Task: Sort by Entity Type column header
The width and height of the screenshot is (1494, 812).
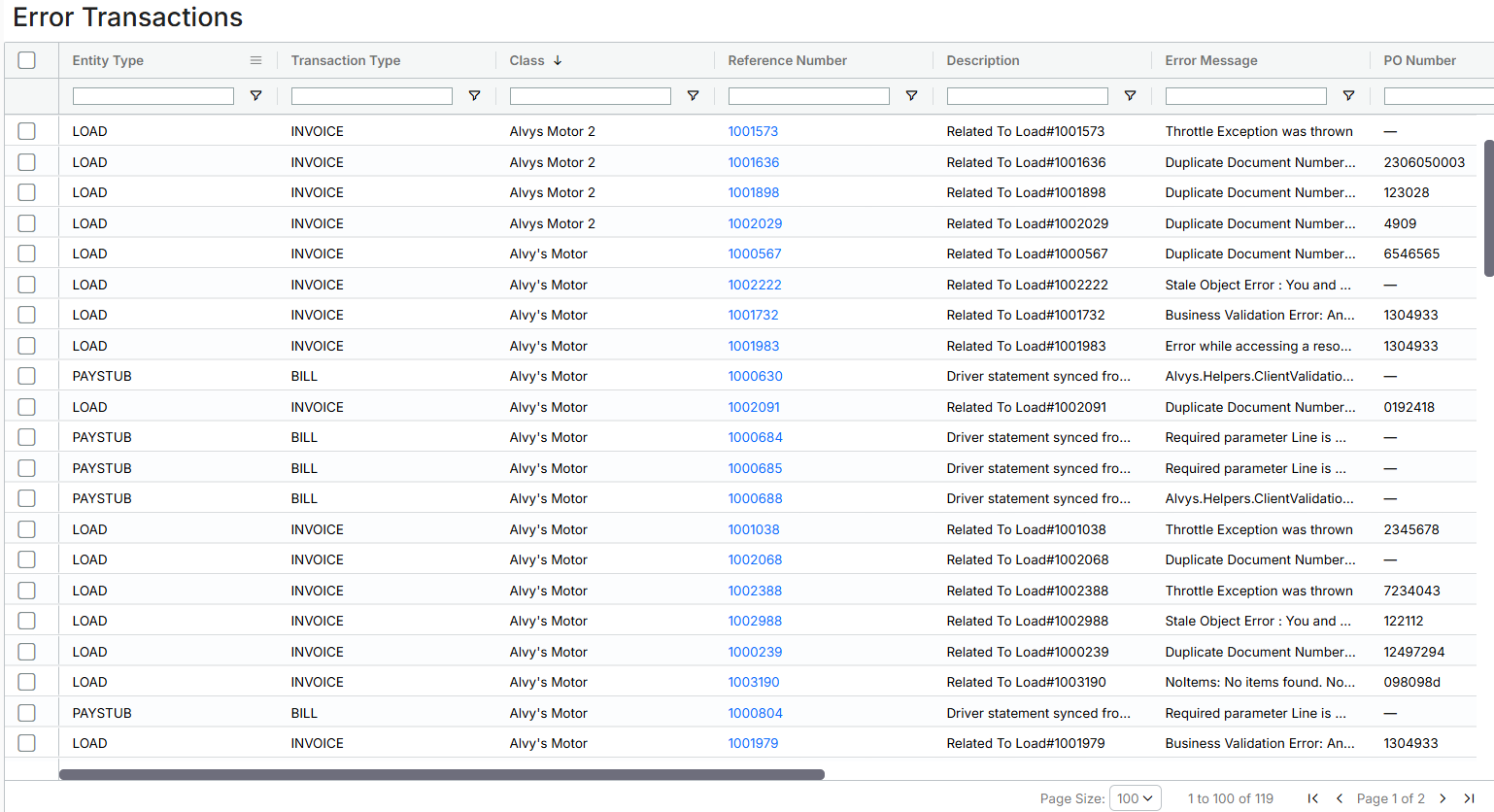Action: click(x=108, y=60)
